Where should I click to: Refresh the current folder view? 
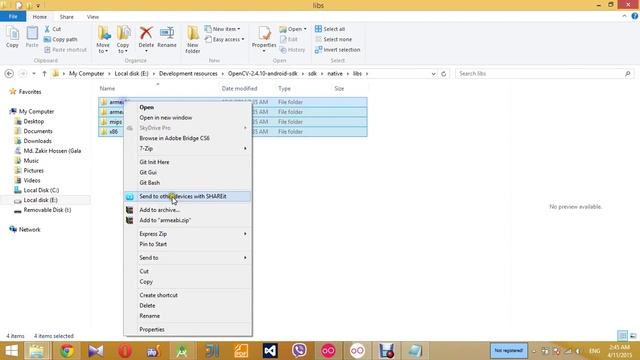(444, 74)
